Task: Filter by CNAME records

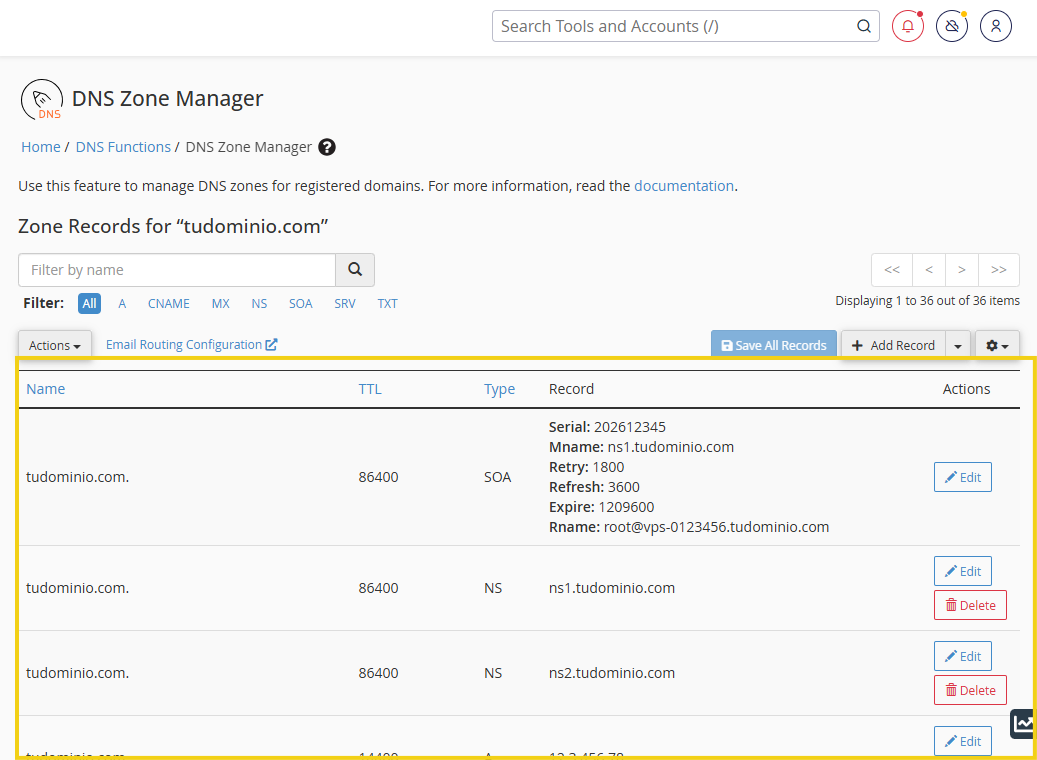Action: point(169,304)
